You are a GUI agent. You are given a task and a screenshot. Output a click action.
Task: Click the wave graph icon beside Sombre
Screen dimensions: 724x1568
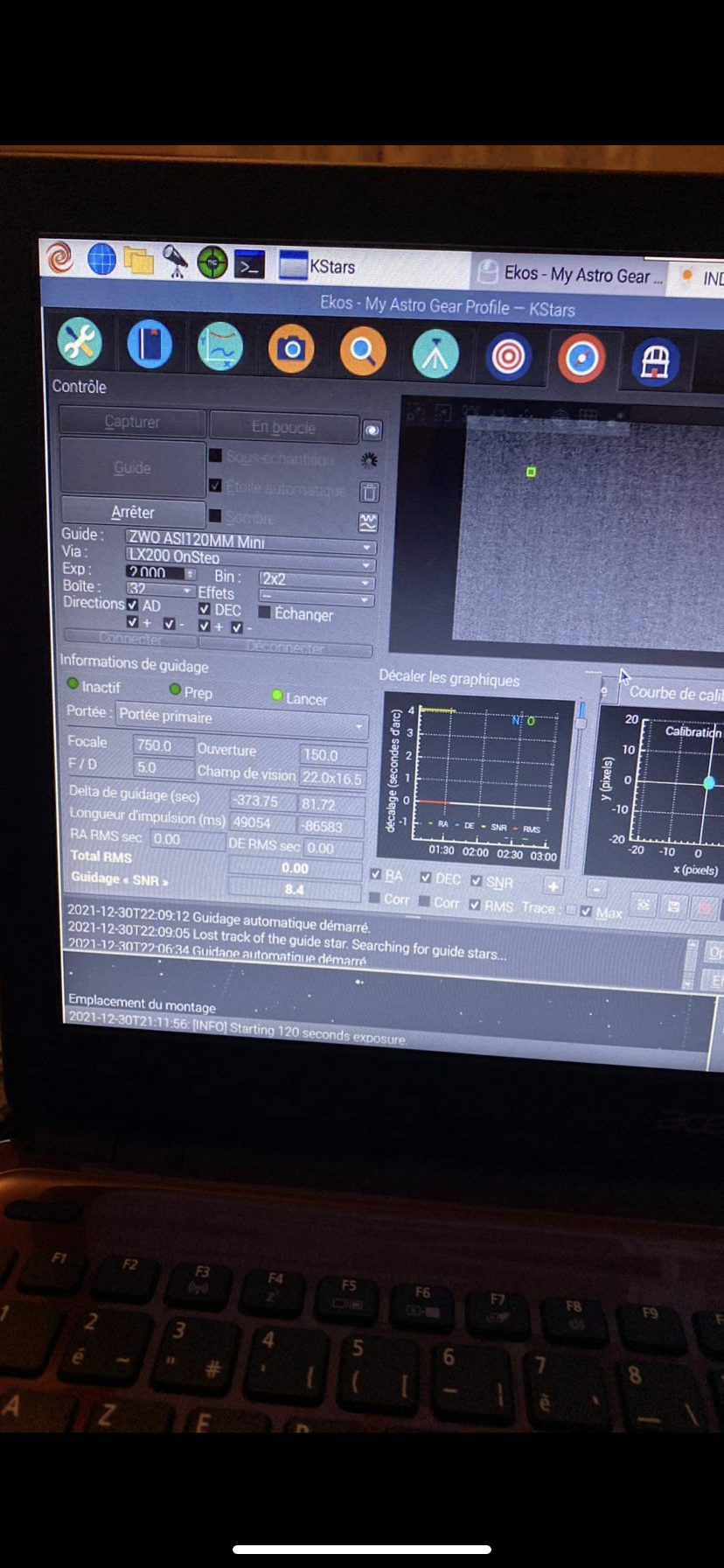(368, 522)
